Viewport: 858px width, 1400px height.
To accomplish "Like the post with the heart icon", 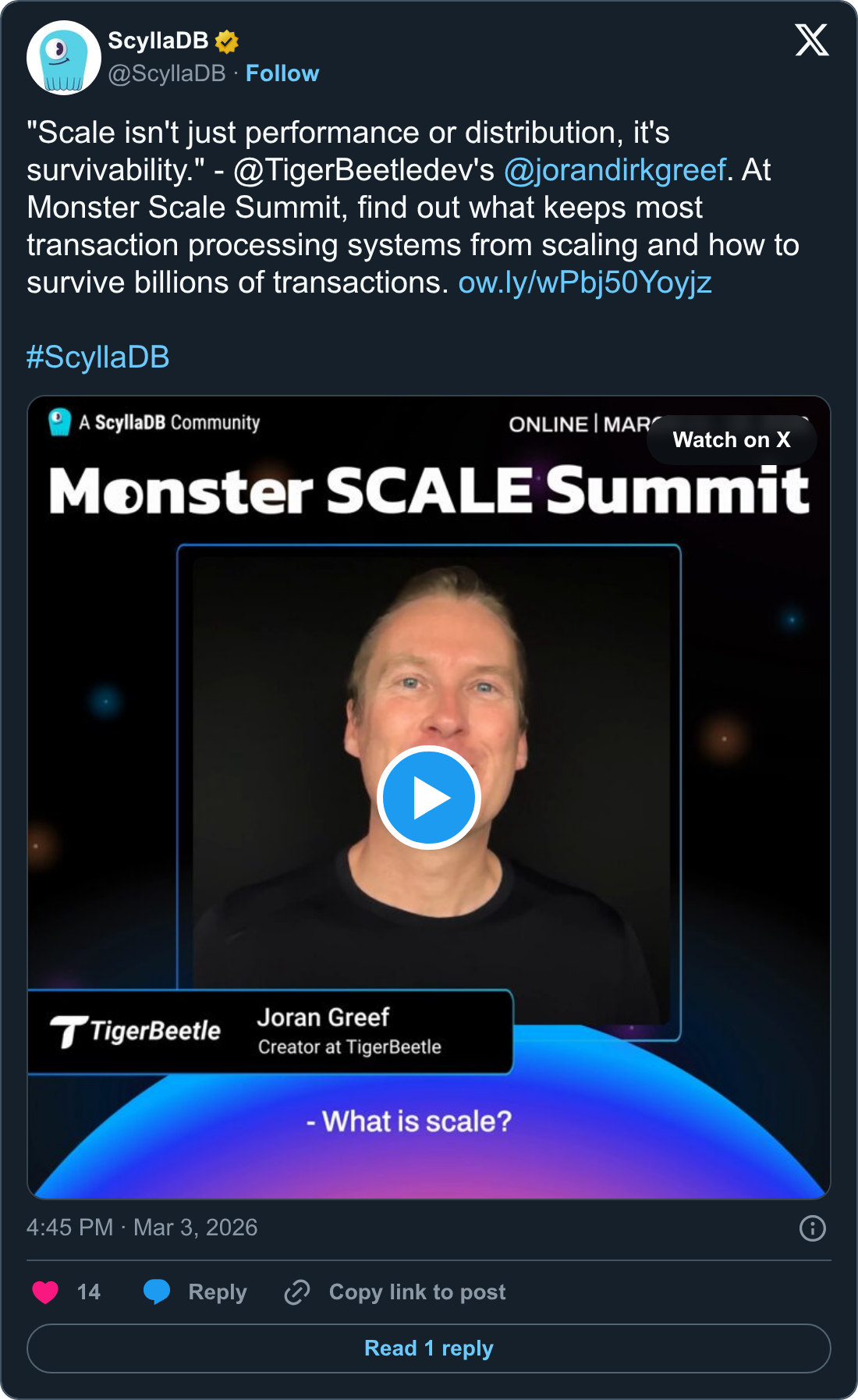I will [45, 1292].
